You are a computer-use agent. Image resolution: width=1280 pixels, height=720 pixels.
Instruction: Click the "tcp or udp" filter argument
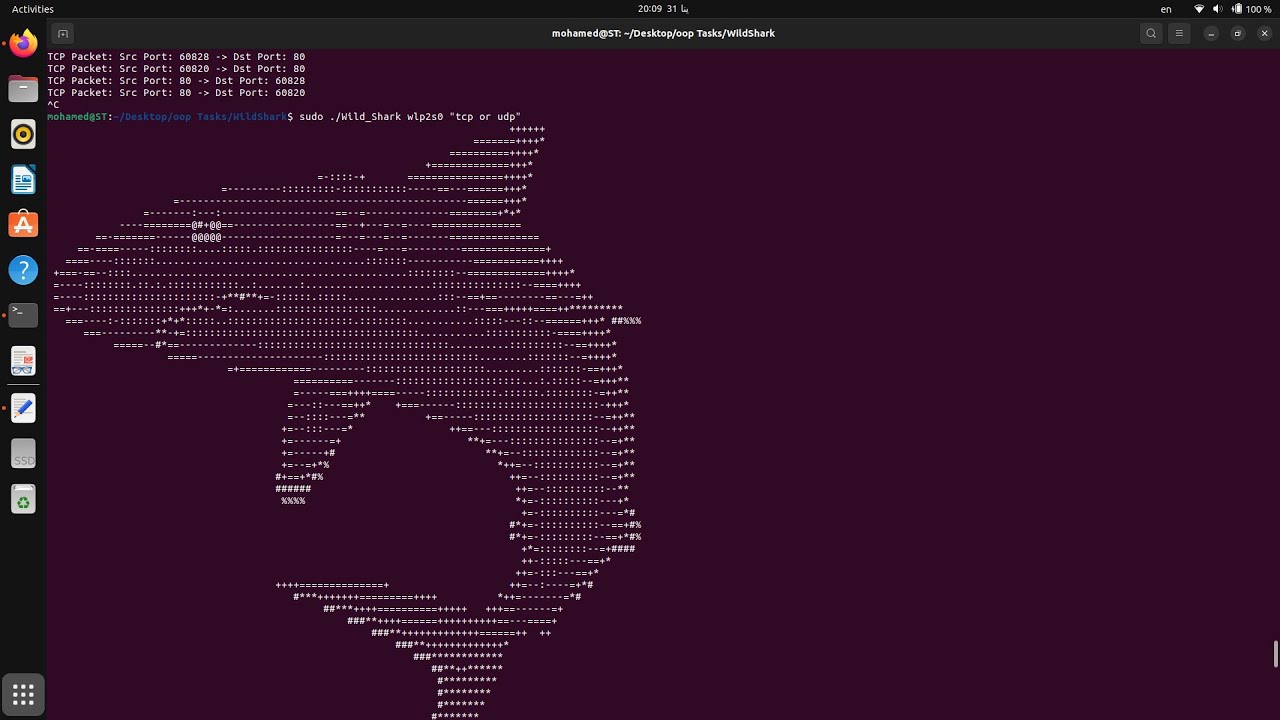coord(485,117)
